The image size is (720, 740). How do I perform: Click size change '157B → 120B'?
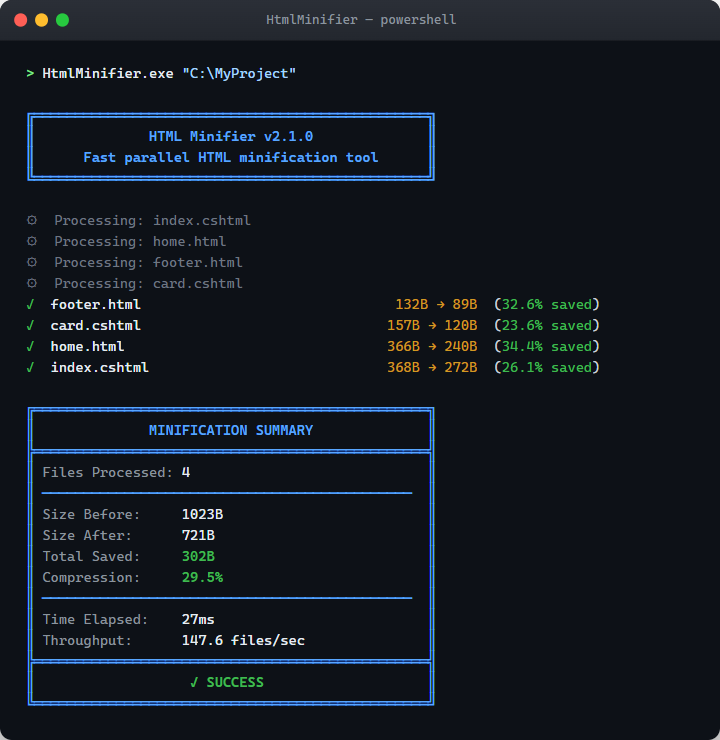pyautogui.click(x=432, y=326)
